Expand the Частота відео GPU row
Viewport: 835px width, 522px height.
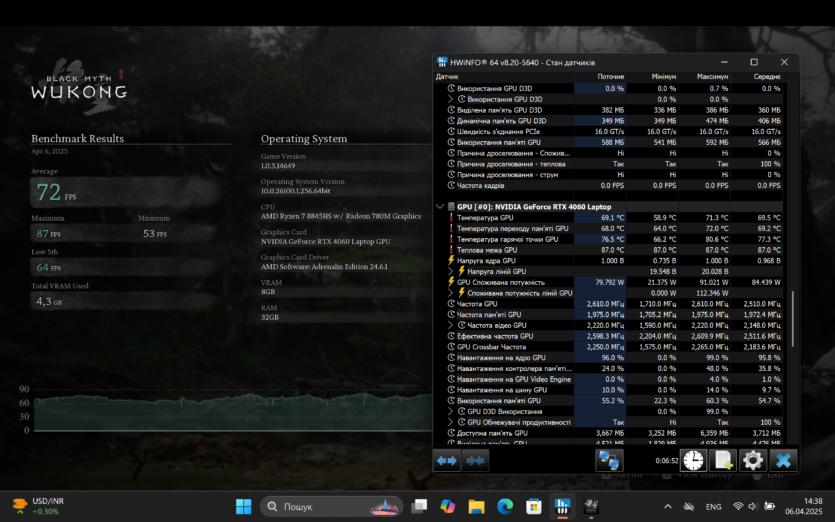451,325
